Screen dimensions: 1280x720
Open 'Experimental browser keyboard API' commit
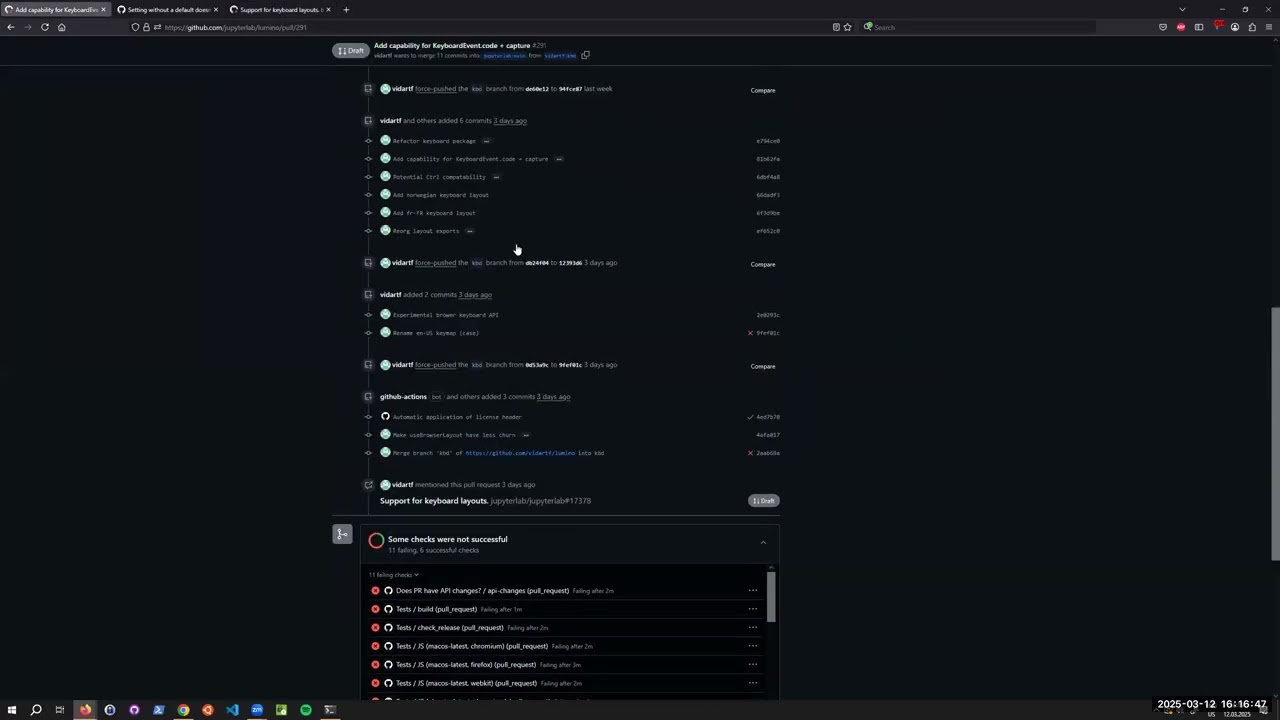pyautogui.click(x=446, y=315)
